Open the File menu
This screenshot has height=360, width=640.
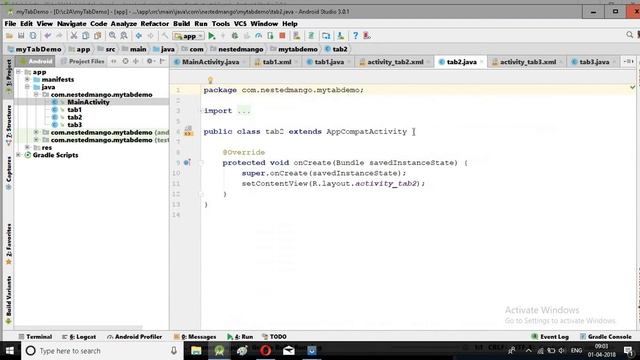point(10,24)
